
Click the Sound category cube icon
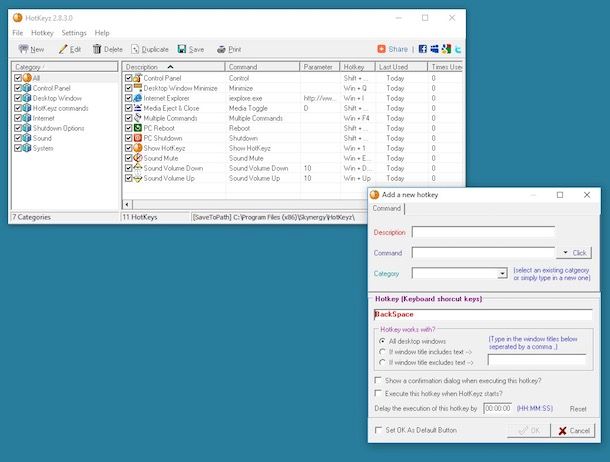point(27,138)
